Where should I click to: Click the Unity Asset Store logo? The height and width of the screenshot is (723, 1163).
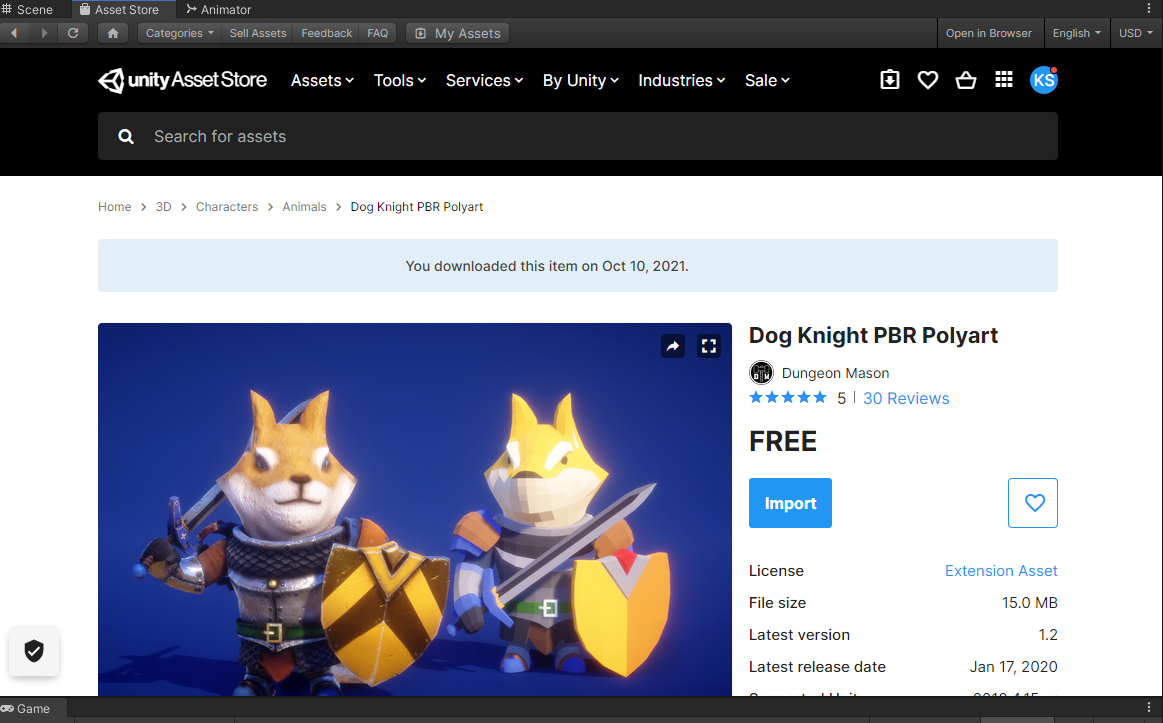pos(182,80)
